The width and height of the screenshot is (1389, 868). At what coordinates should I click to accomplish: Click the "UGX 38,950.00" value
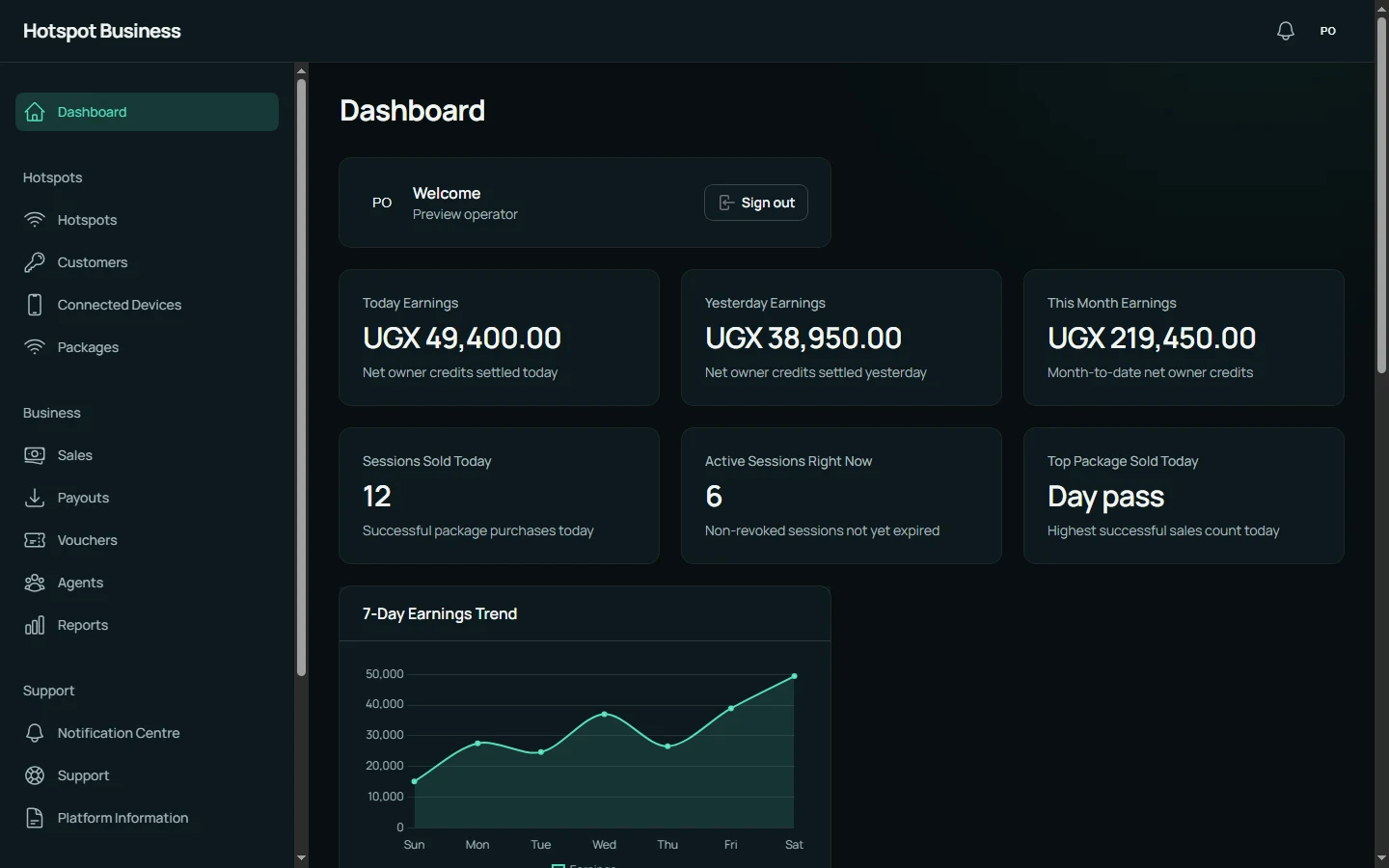[x=803, y=339]
